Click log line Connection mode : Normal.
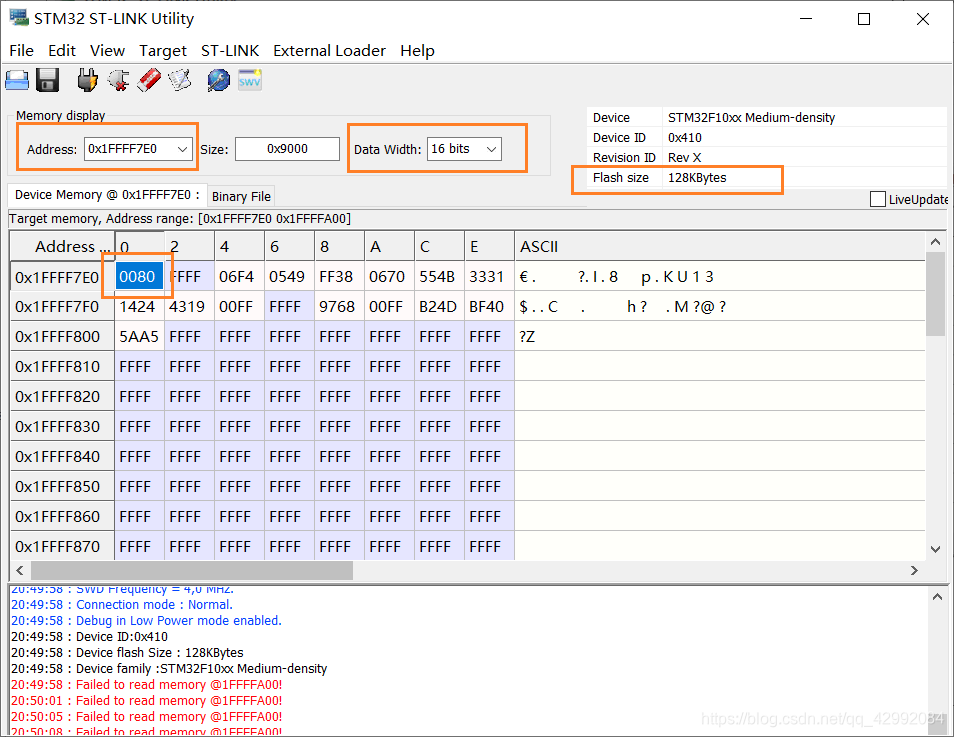 pyautogui.click(x=122, y=605)
